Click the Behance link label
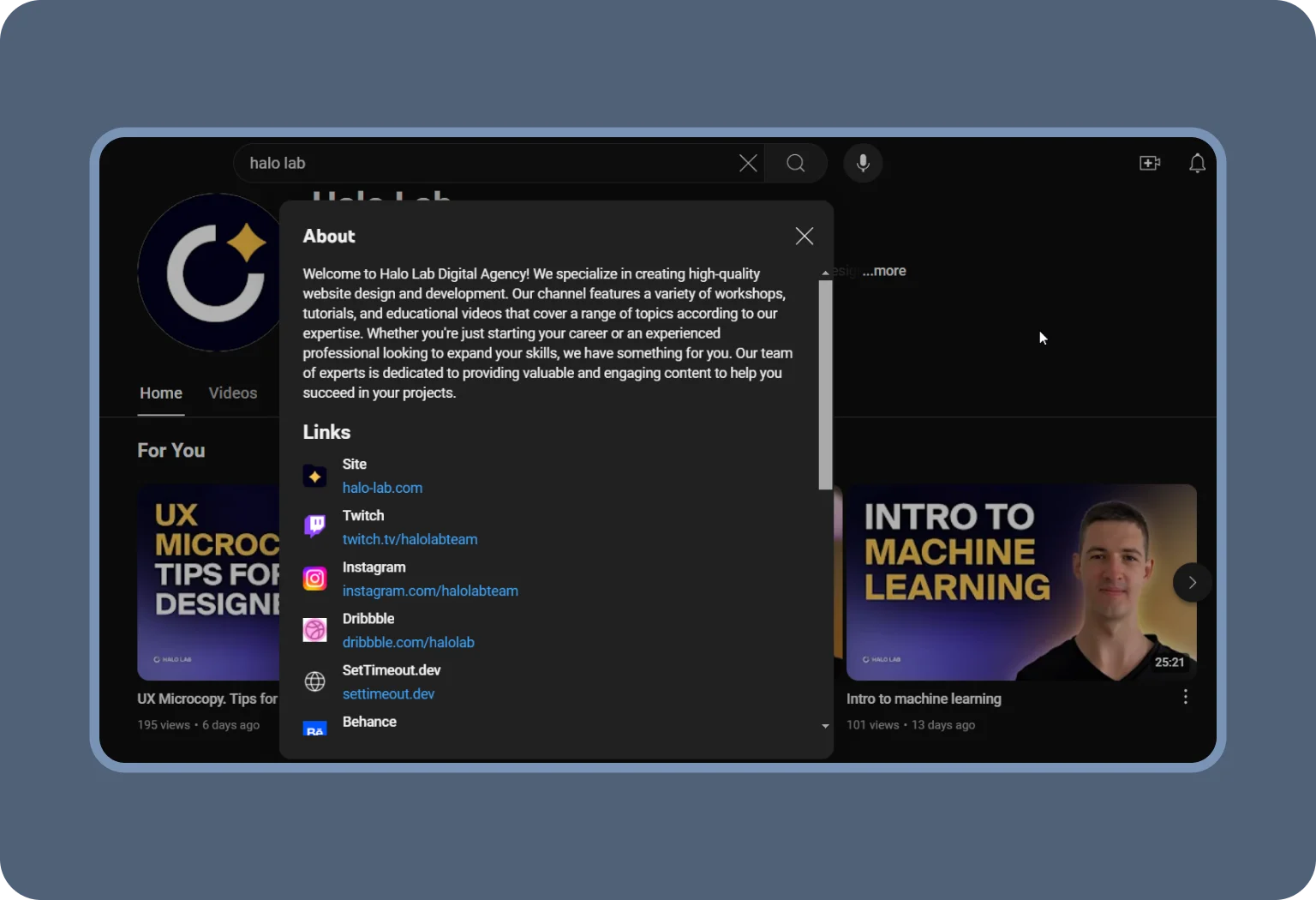The height and width of the screenshot is (900, 1316). coord(369,722)
